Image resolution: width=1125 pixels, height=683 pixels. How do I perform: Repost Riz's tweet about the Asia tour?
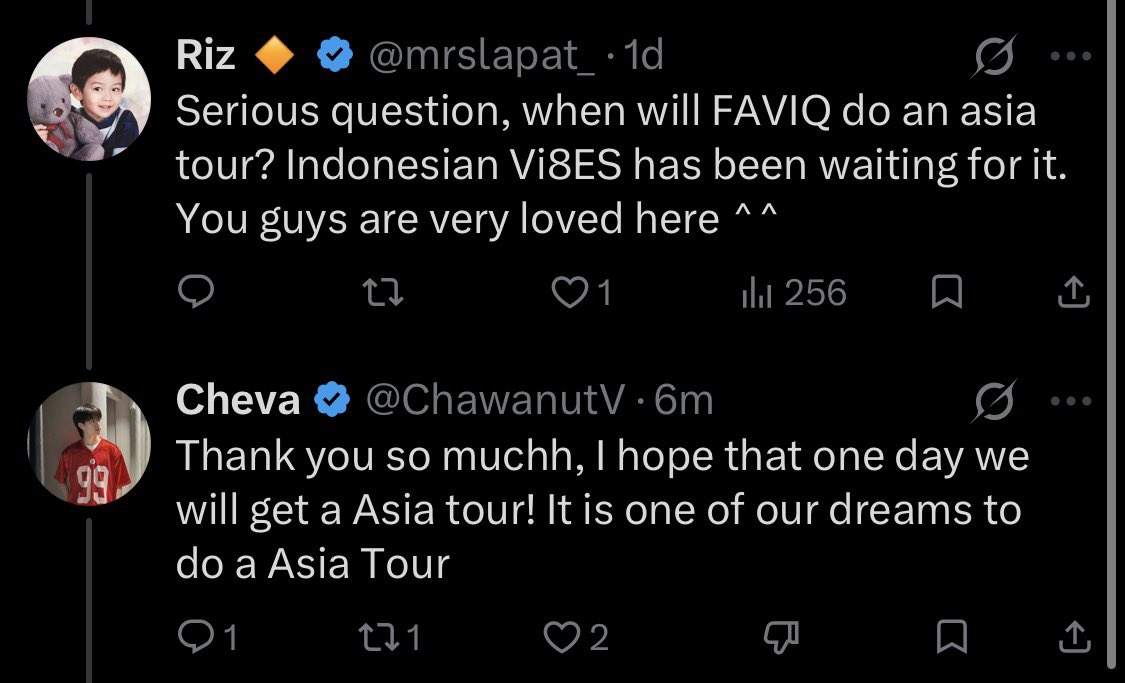pos(382,293)
